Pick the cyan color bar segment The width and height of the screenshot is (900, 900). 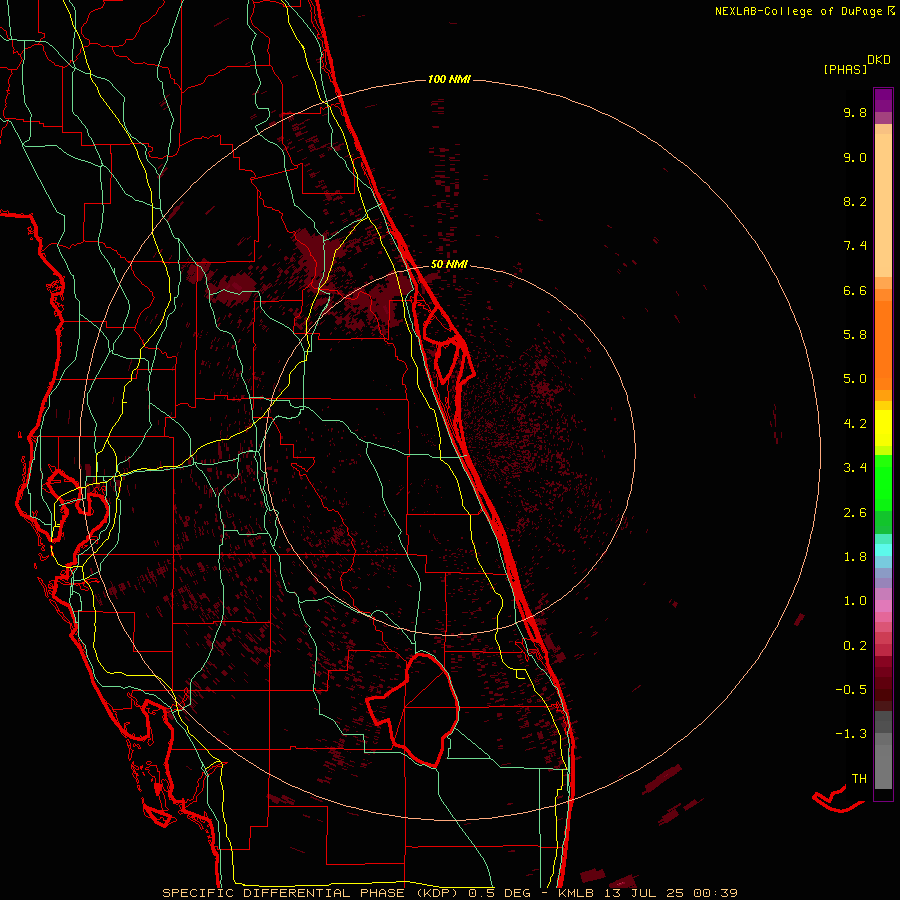point(883,550)
